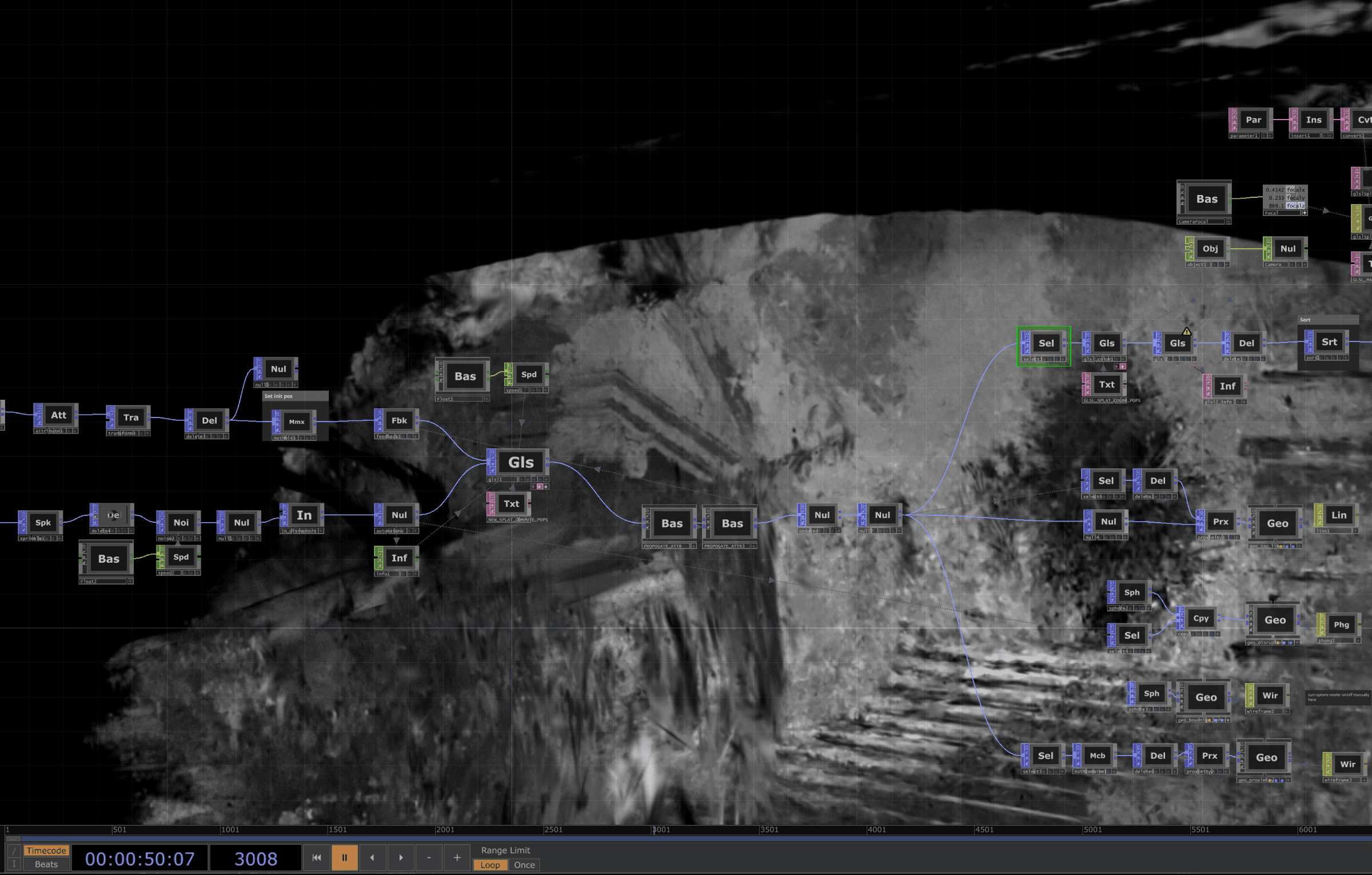Enable the Loop range limit option
Image resolution: width=1372 pixels, height=875 pixels.
pyautogui.click(x=489, y=865)
